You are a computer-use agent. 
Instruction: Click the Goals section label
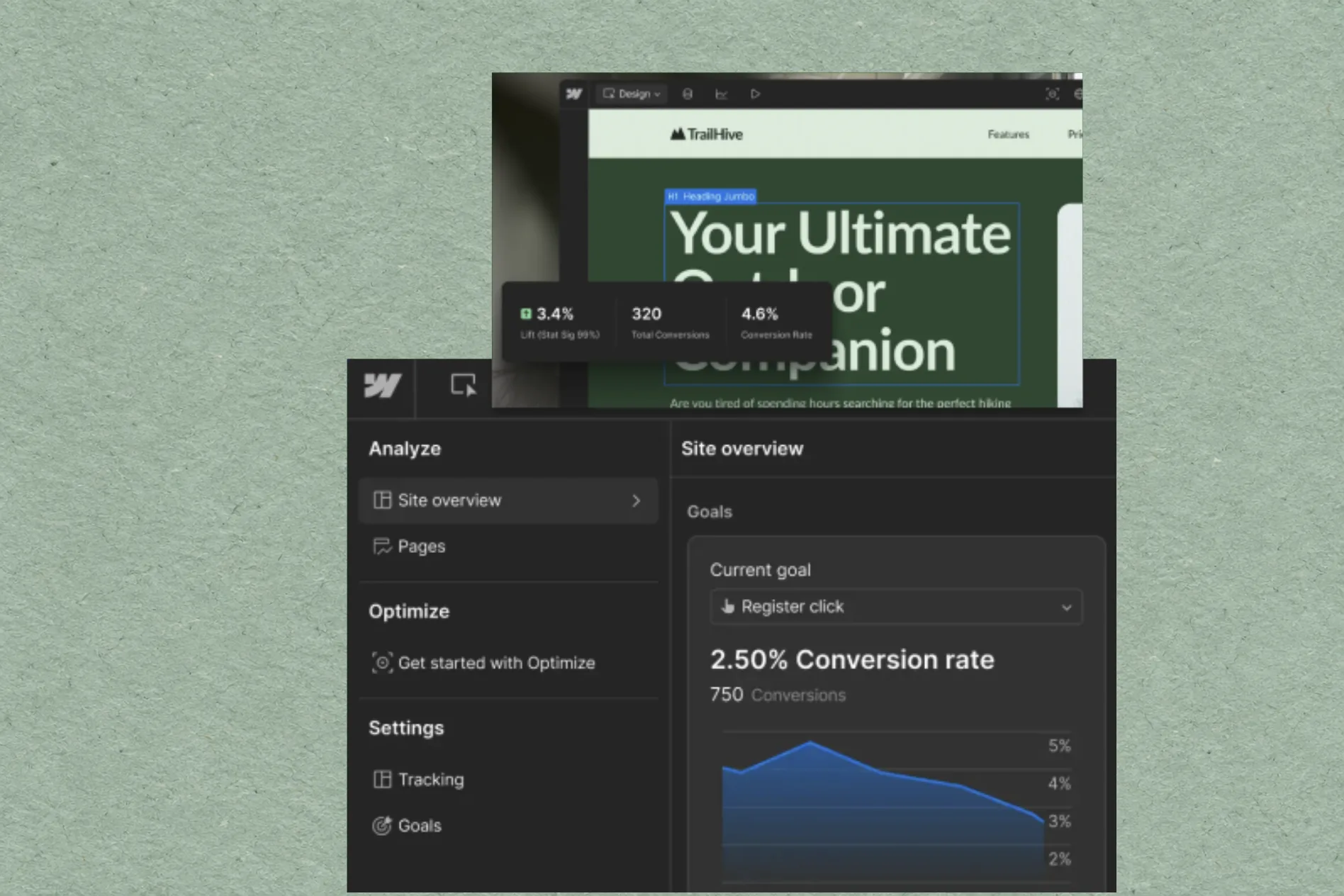click(x=710, y=512)
